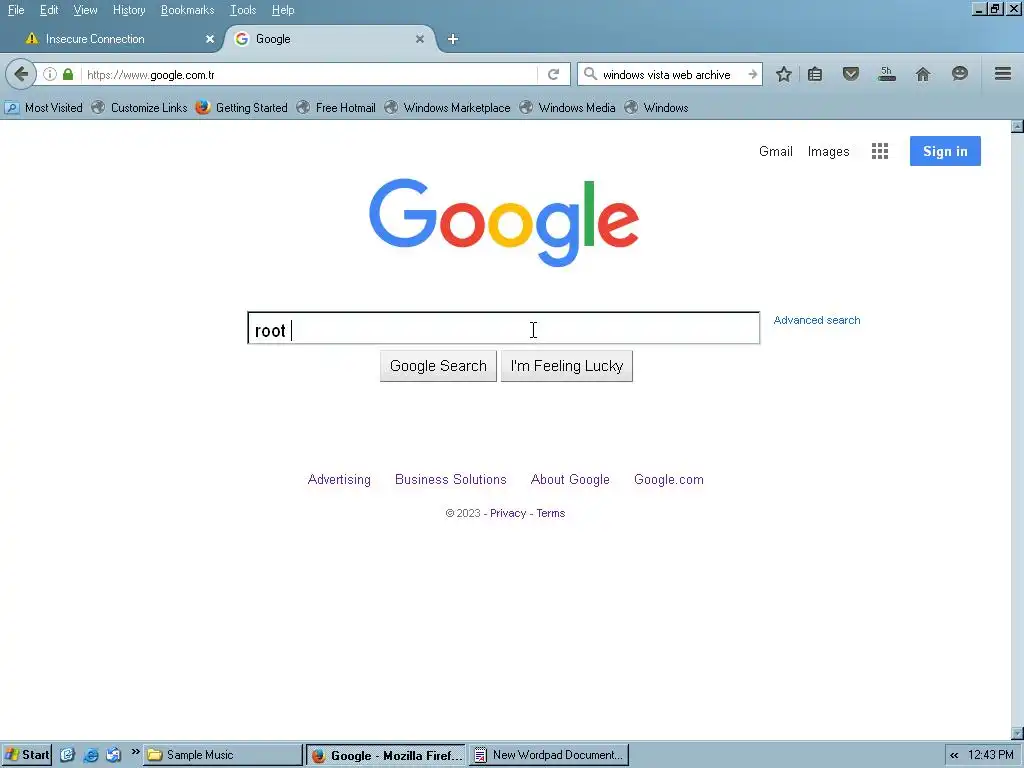Open the Getting Started bookmark
This screenshot has width=1024, height=768.
click(x=242, y=108)
